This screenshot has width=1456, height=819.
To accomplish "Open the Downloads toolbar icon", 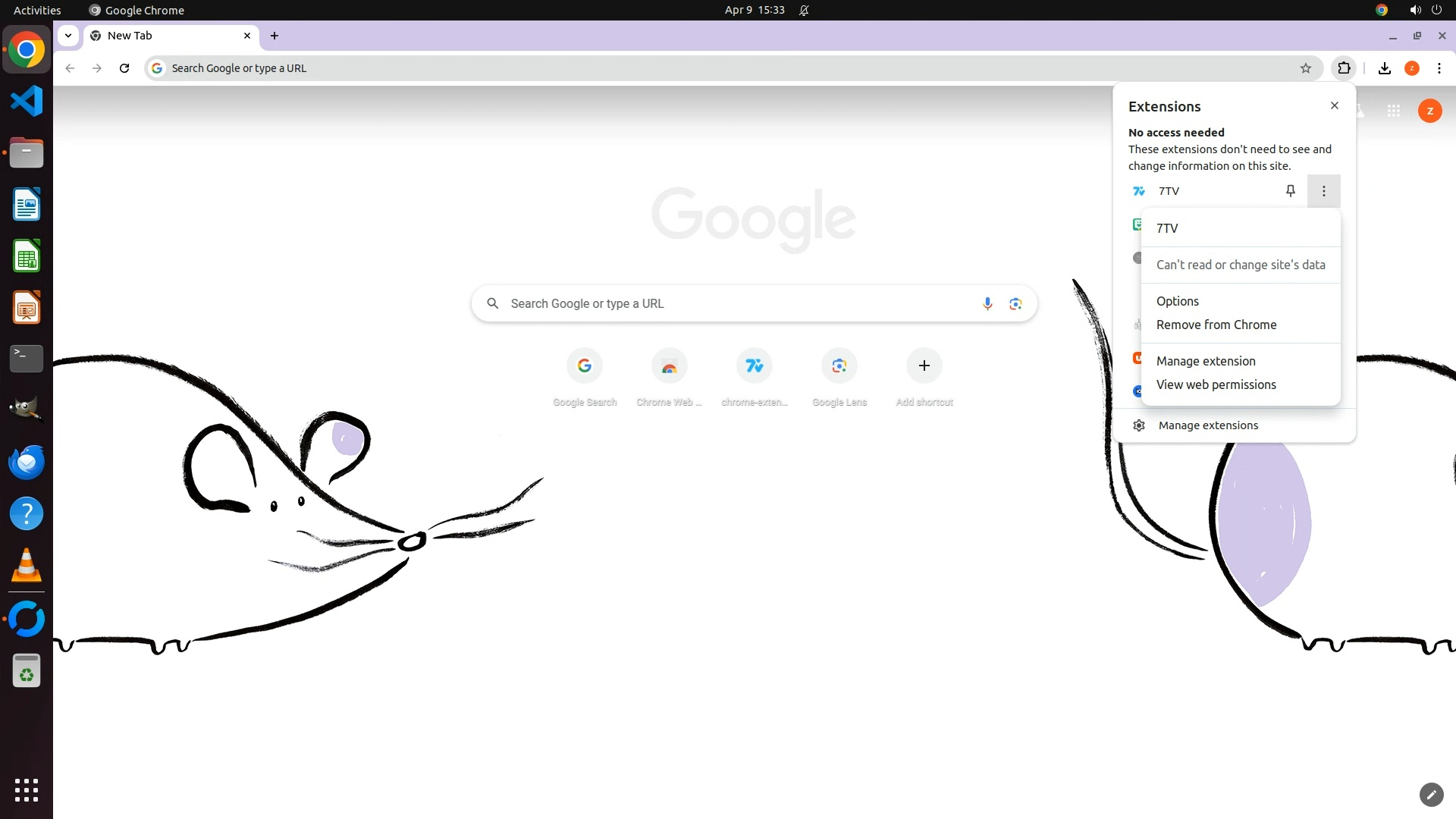I will coord(1384,68).
